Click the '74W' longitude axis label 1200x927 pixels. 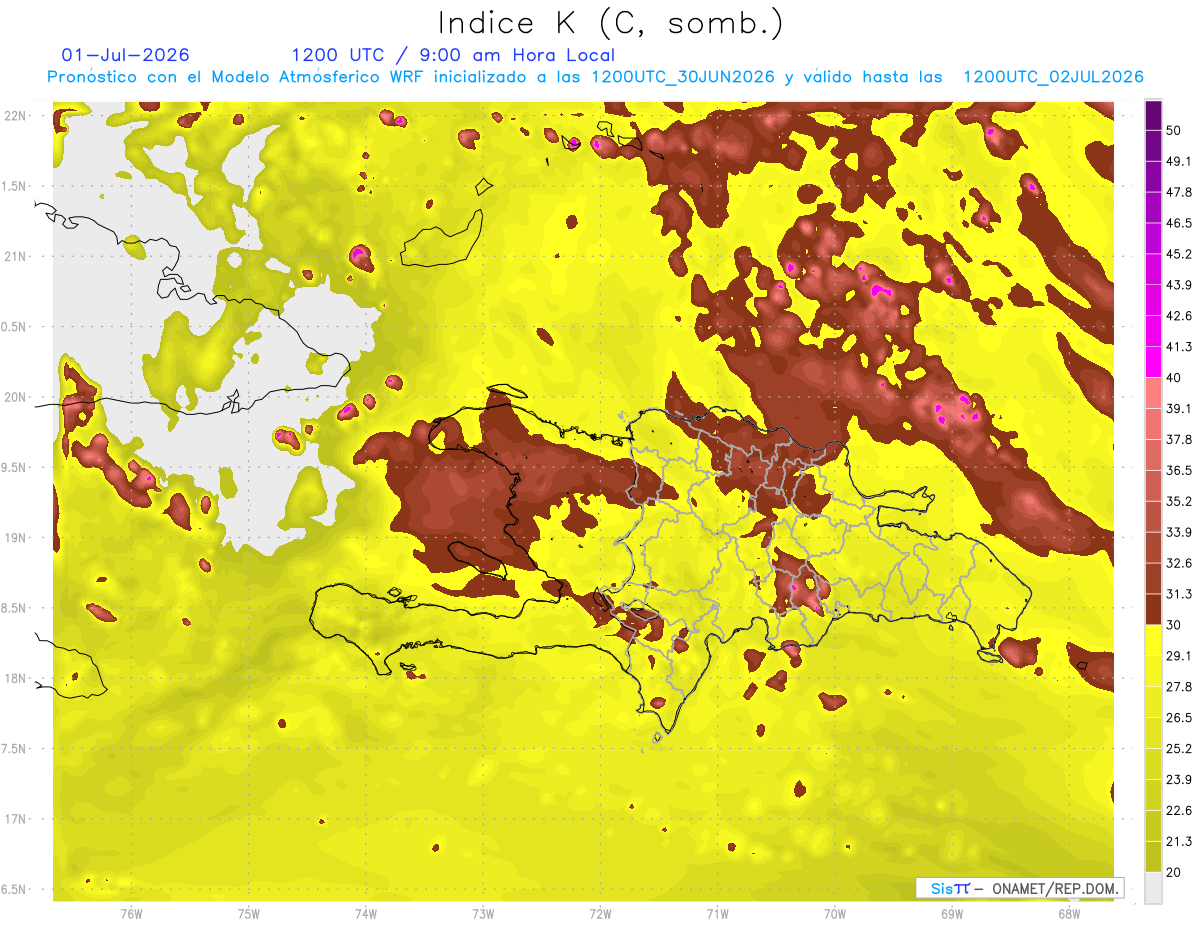pyautogui.click(x=366, y=914)
